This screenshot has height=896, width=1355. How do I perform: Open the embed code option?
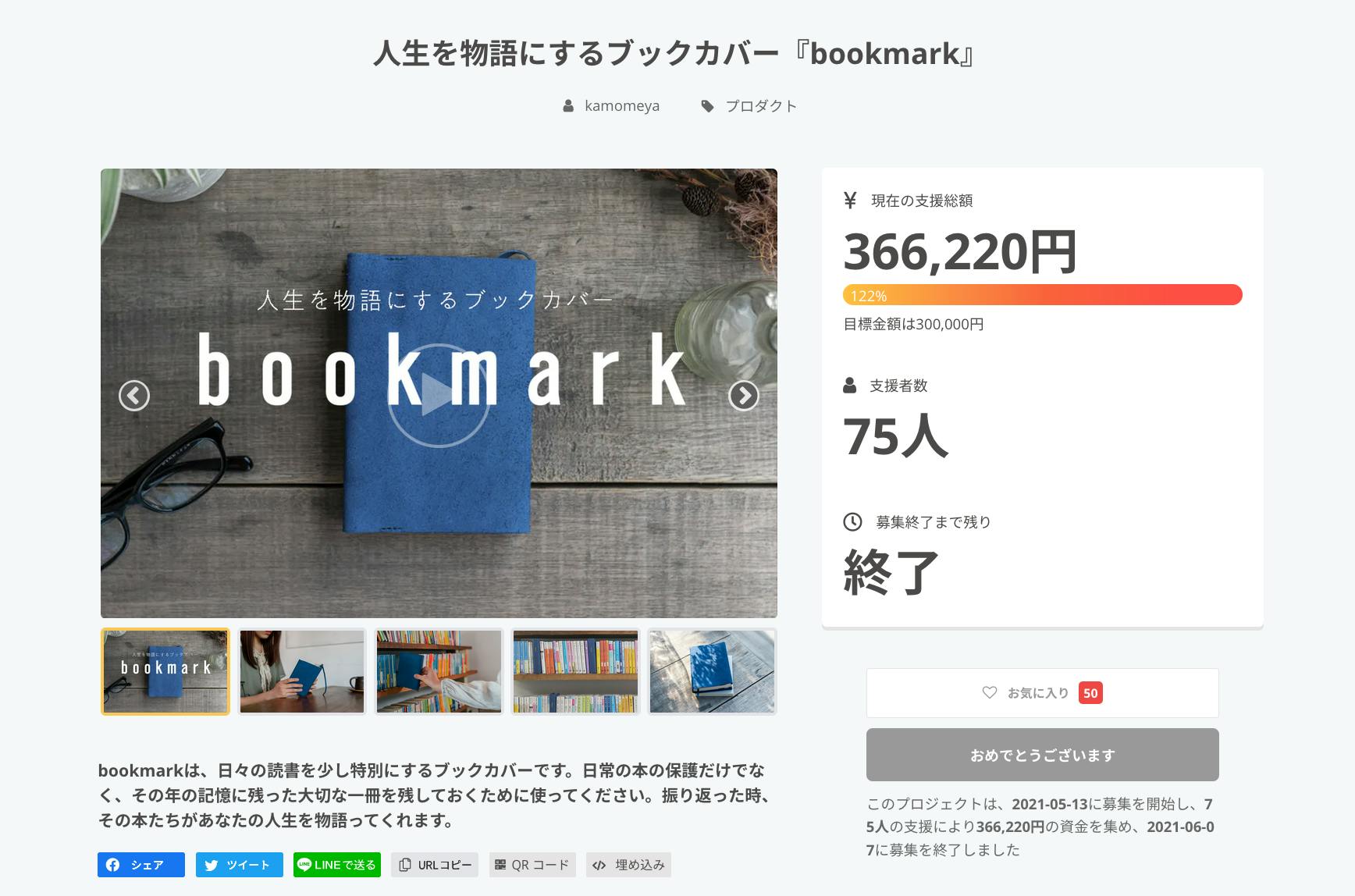(x=628, y=865)
